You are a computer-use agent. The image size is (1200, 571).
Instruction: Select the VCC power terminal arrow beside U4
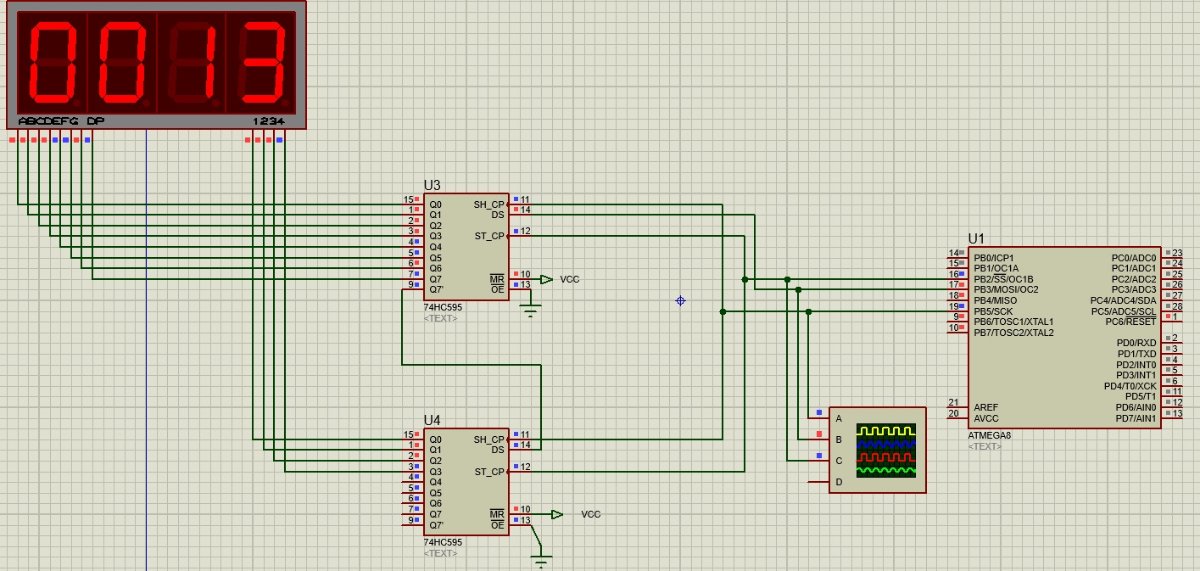tap(557, 514)
